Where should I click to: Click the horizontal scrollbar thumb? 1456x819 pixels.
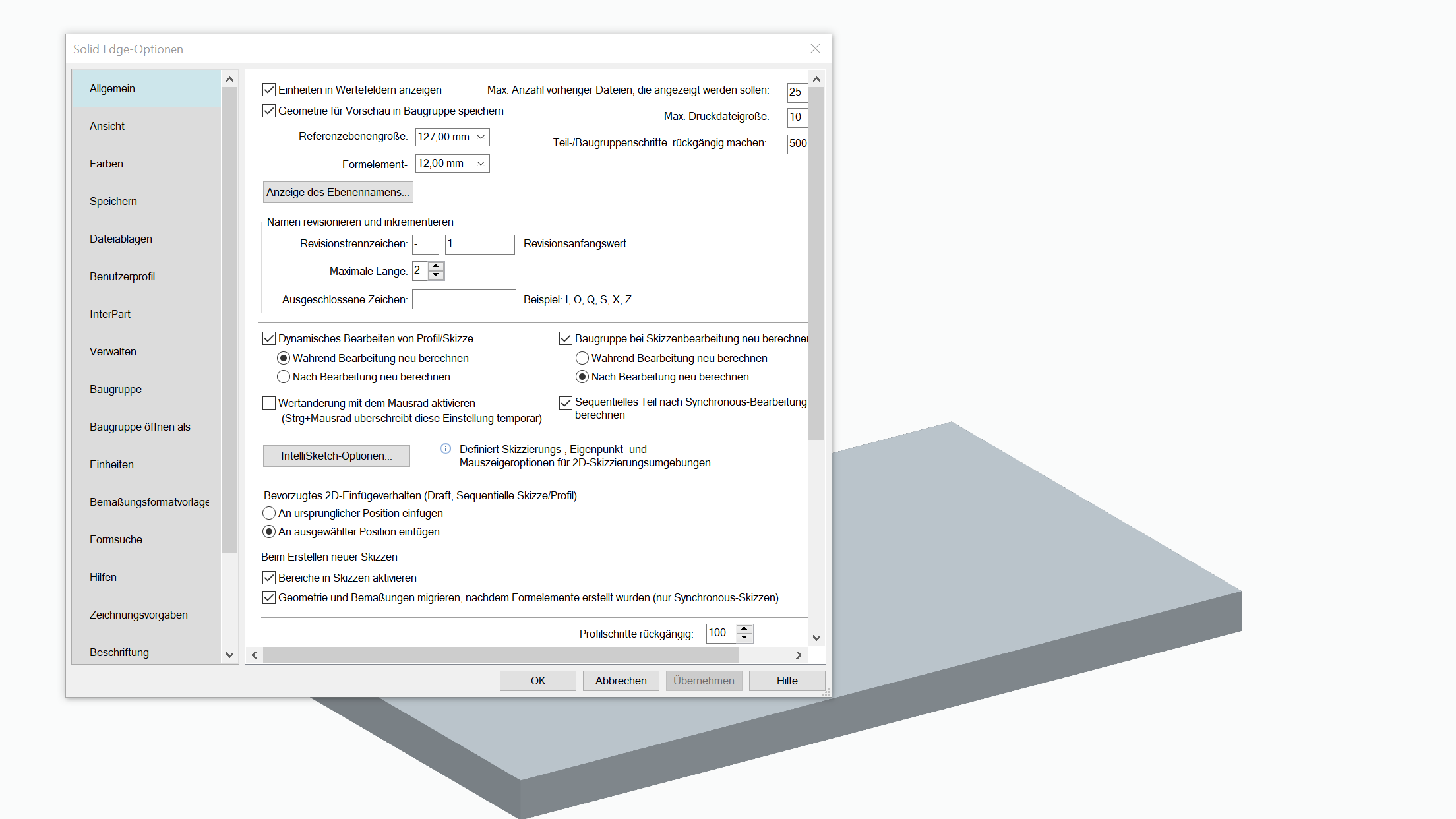click(x=500, y=655)
